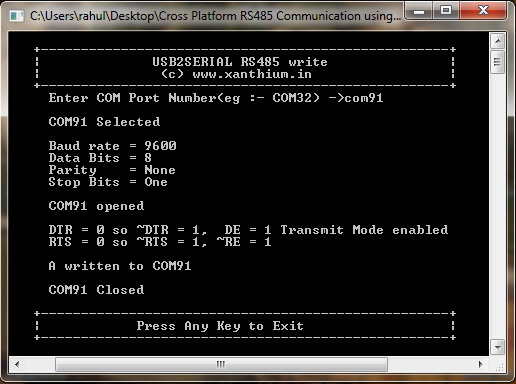The width and height of the screenshot is (516, 384).
Task: Click the horizontal scrollbar left arrow
Action: (17, 364)
